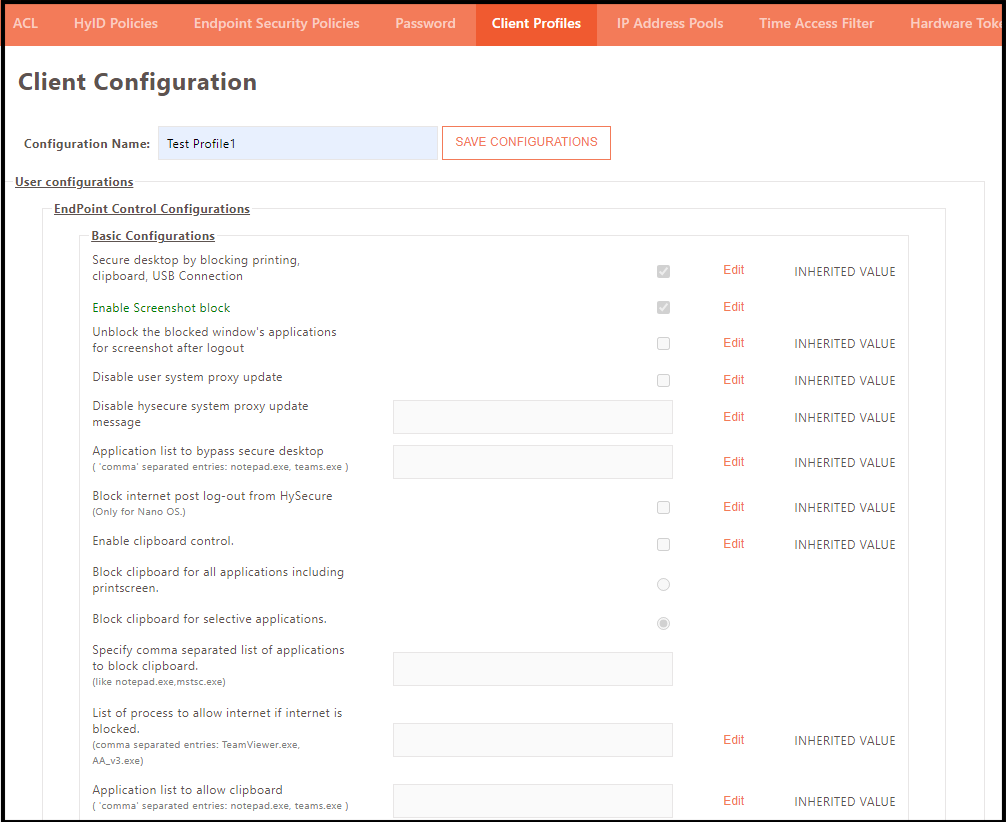The image size is (1006, 822).
Task: Check Block internet post log-out from HySecure
Action: point(663,507)
